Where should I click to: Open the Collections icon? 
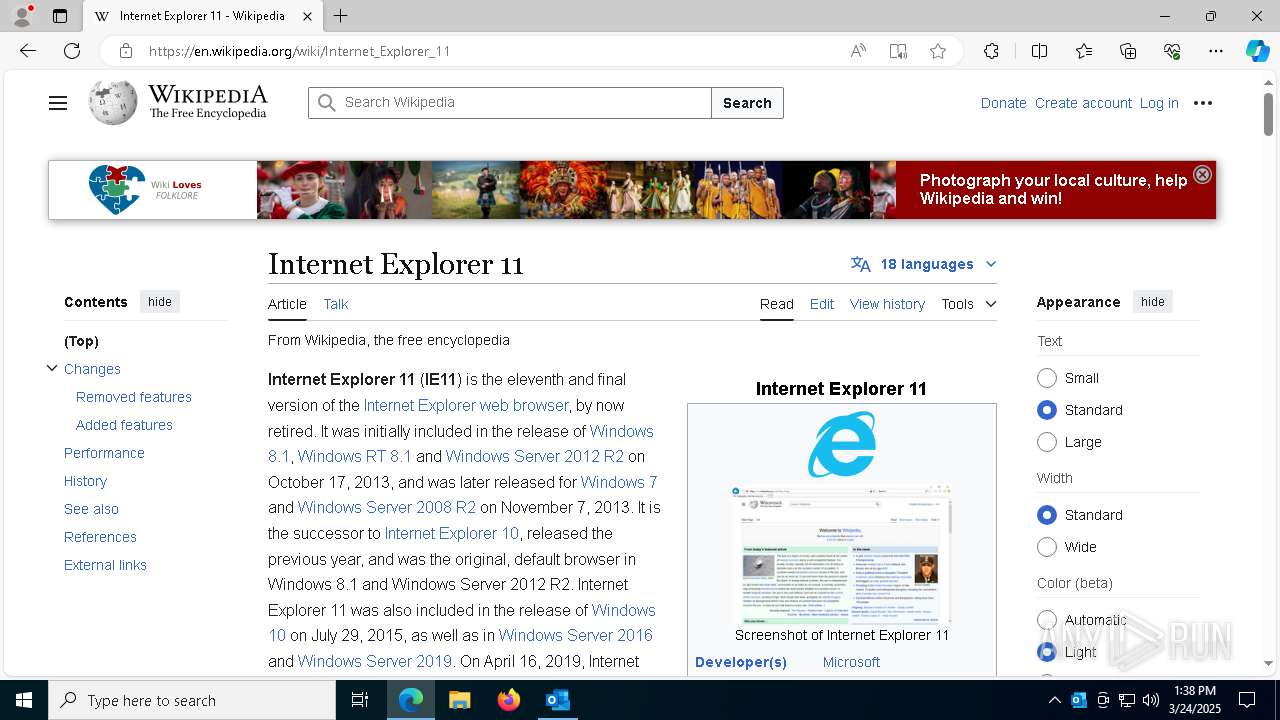point(1128,51)
